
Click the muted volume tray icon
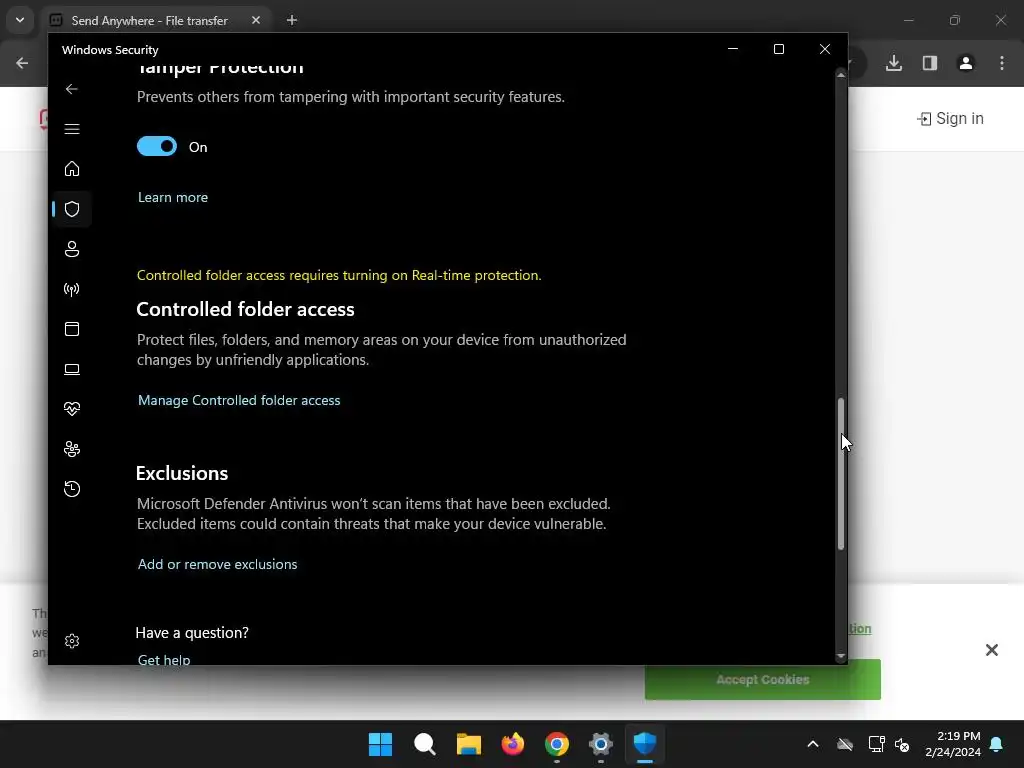(x=903, y=744)
